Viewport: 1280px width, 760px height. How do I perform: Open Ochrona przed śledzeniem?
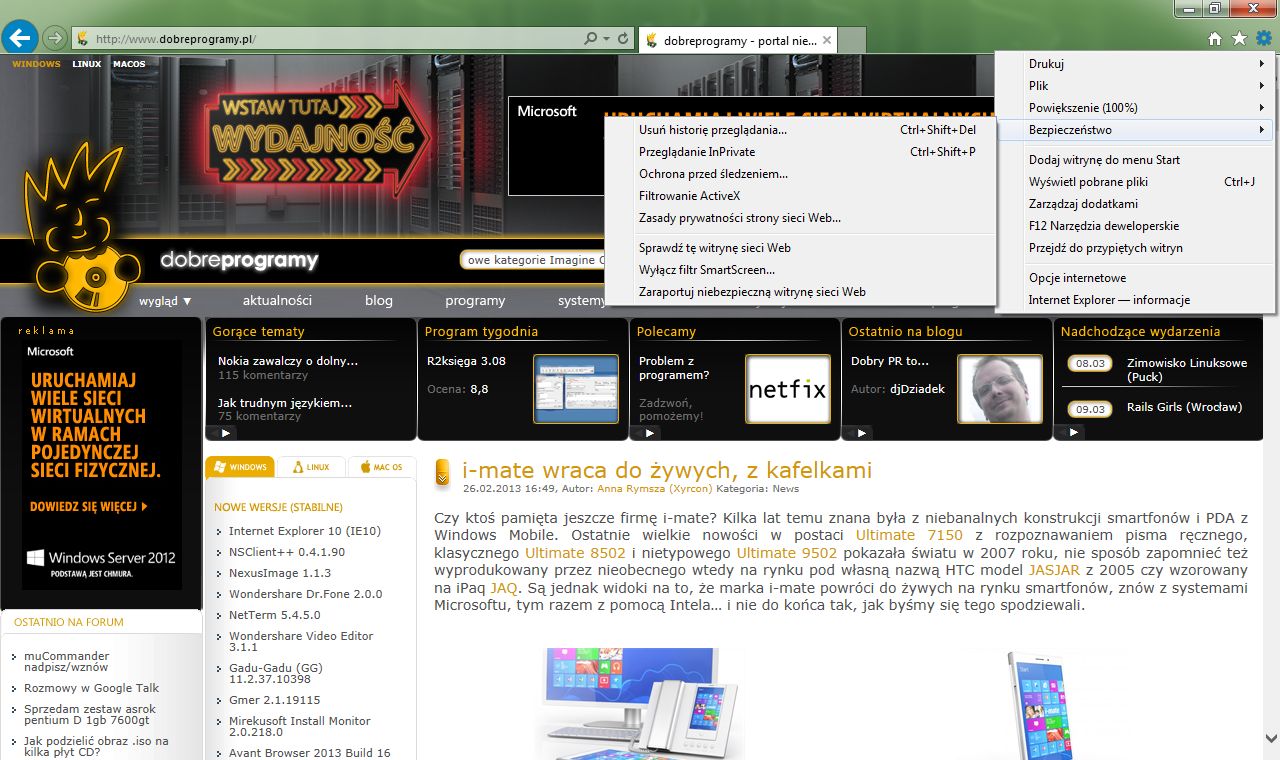click(x=801, y=174)
